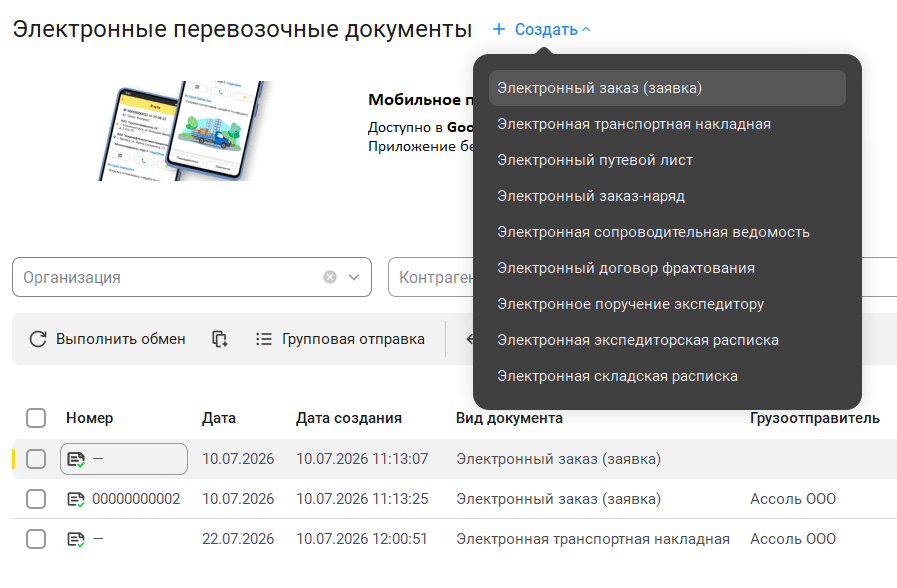Select Электронный договор фрахтования item

click(x=667, y=268)
